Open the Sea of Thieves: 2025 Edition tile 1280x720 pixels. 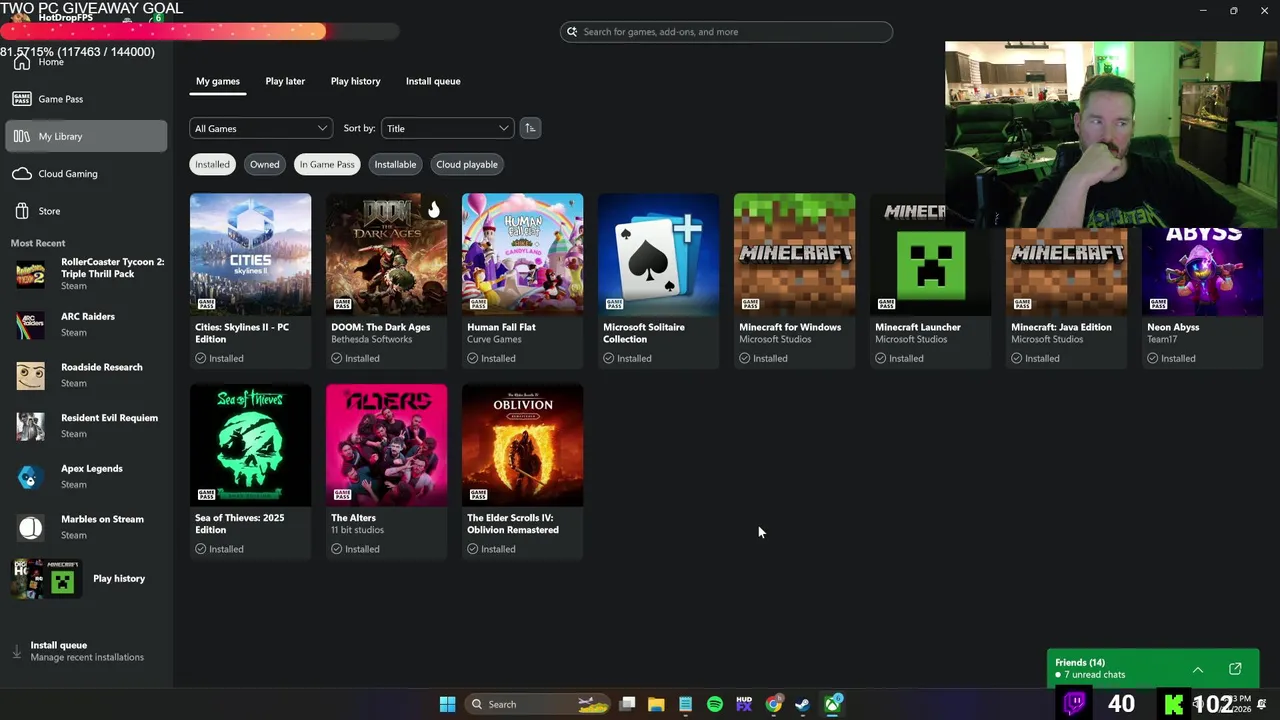coord(250,472)
